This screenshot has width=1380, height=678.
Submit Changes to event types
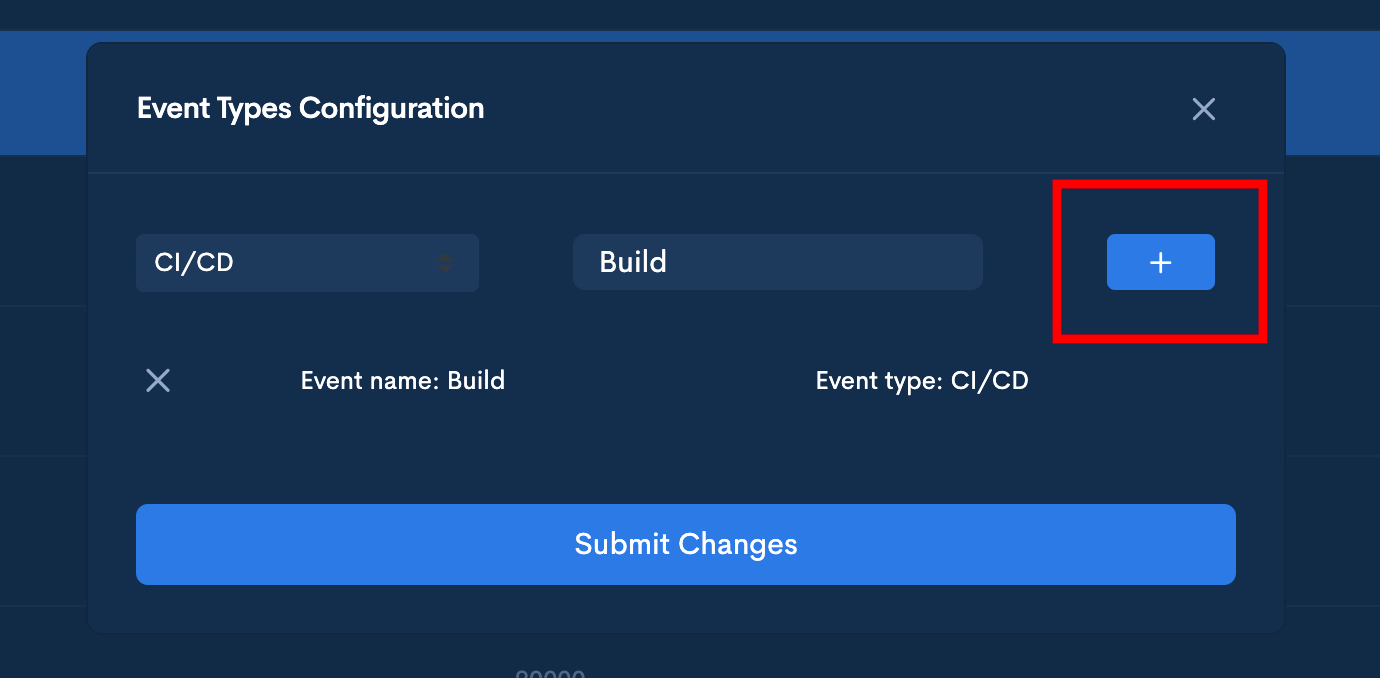[x=685, y=544]
